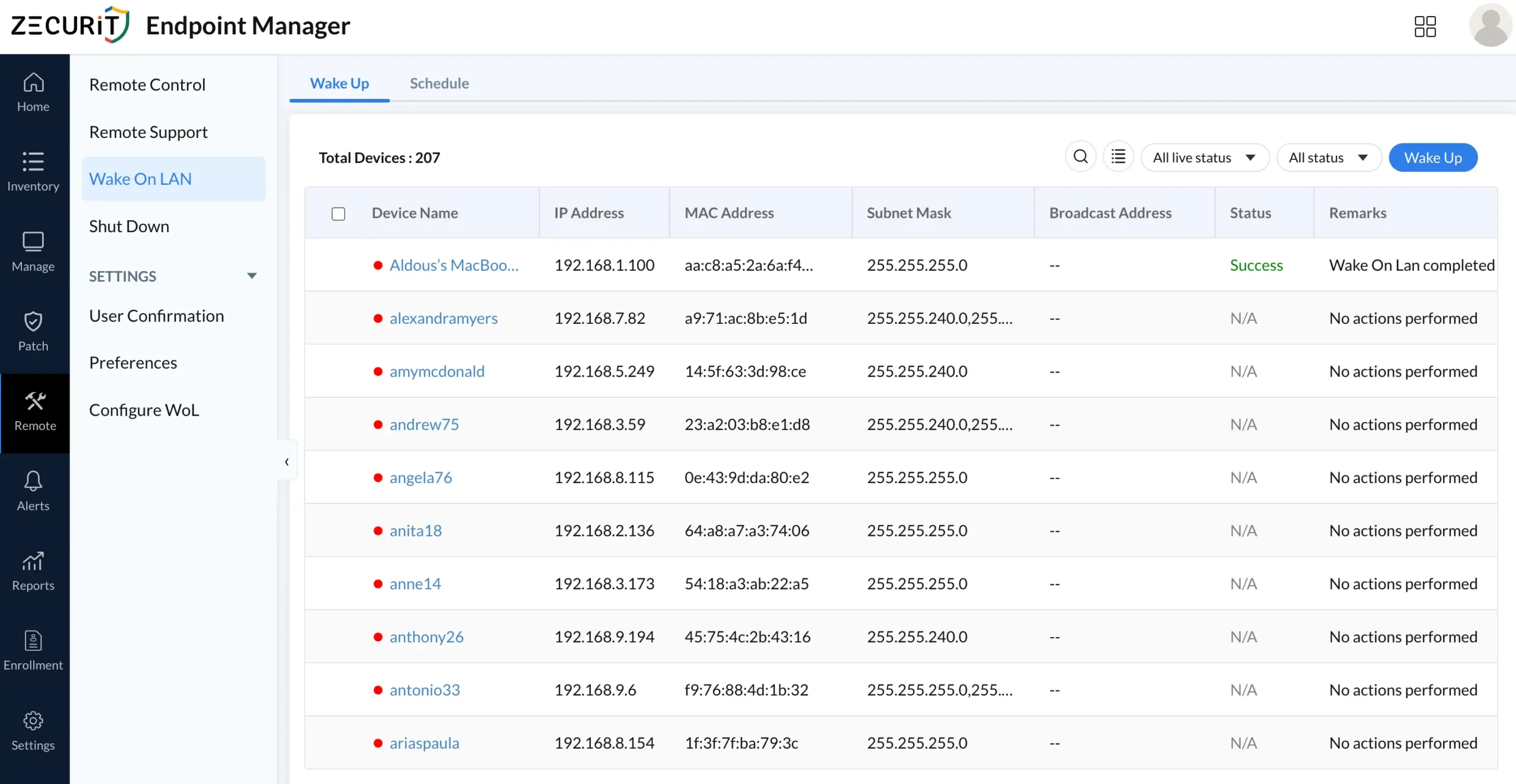Image resolution: width=1516 pixels, height=784 pixels.
Task: Open Preferences settings item
Action: (133, 362)
